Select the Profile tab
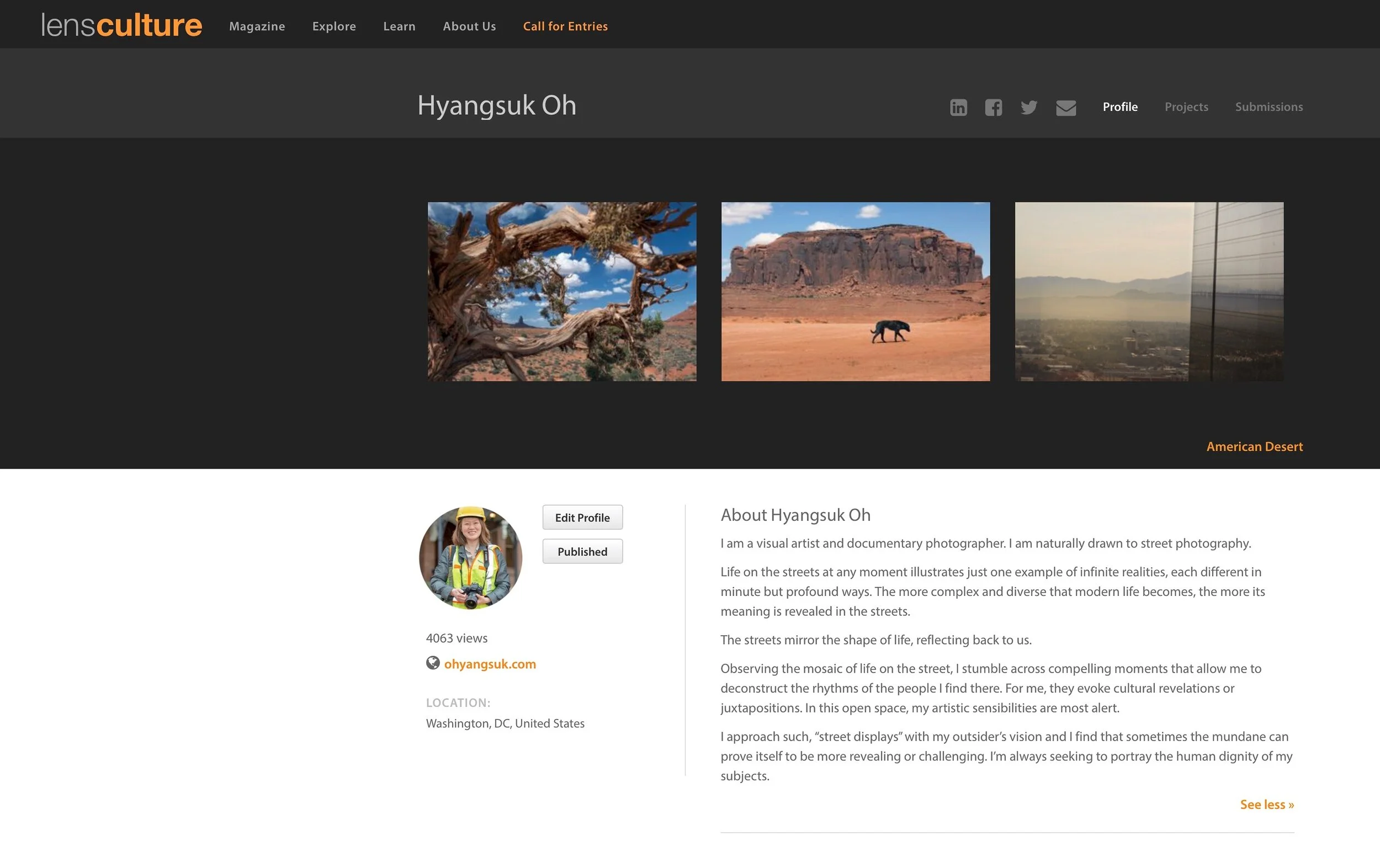1380x868 pixels. (x=1120, y=107)
